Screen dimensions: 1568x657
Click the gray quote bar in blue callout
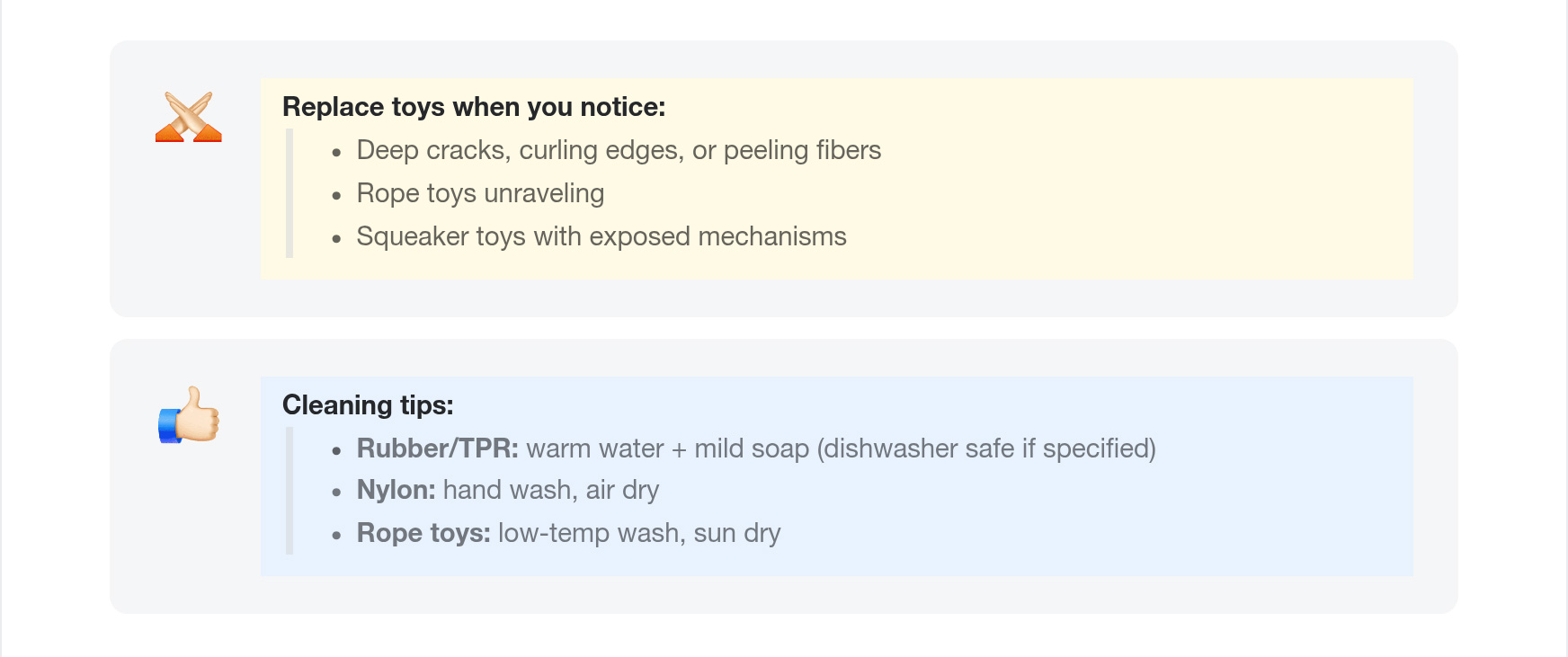(290, 491)
